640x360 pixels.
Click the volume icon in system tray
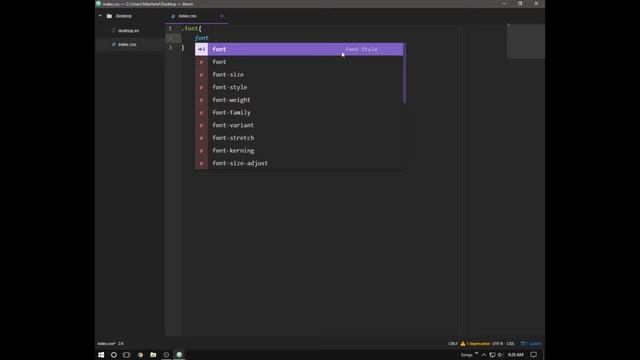[500, 355]
